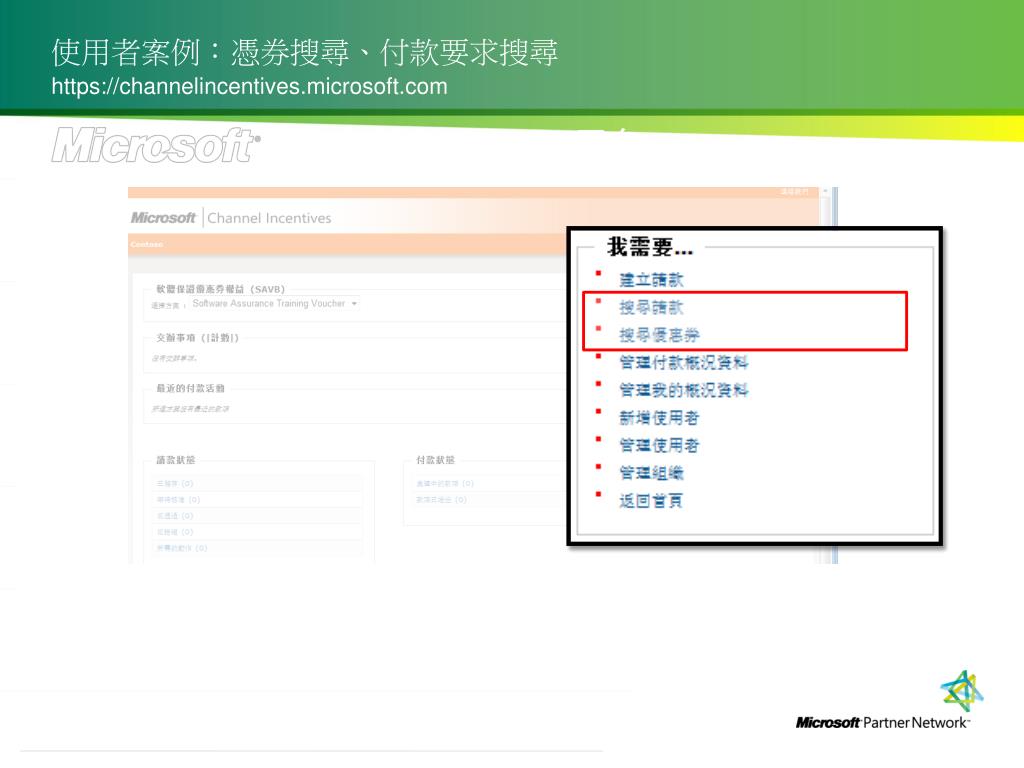Open the 管理使用者 link
The image size is (1024, 768).
pos(659,445)
